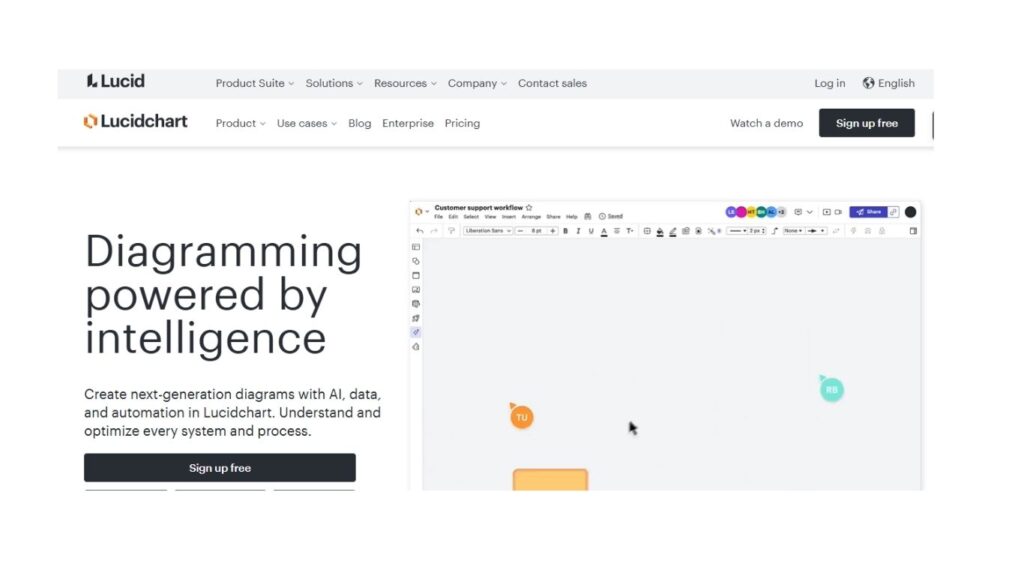Click the video camera icon in editor
Viewport: 1024px width, 576px height.
click(x=838, y=212)
